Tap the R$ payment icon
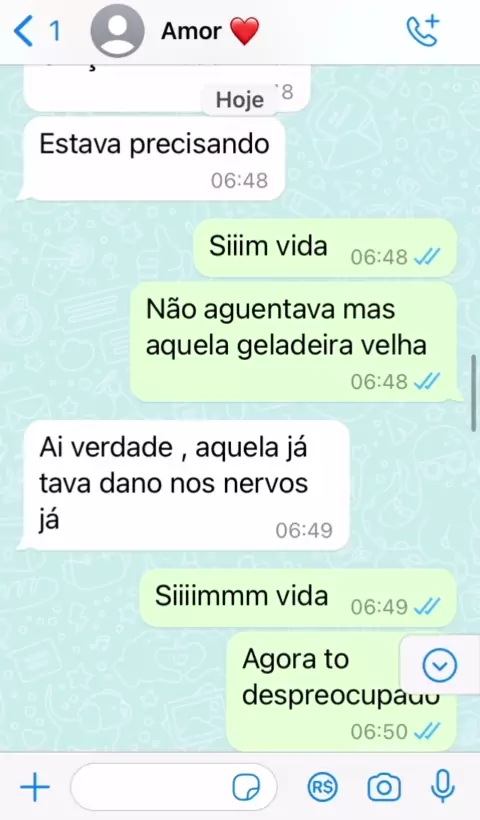 [x=322, y=787]
